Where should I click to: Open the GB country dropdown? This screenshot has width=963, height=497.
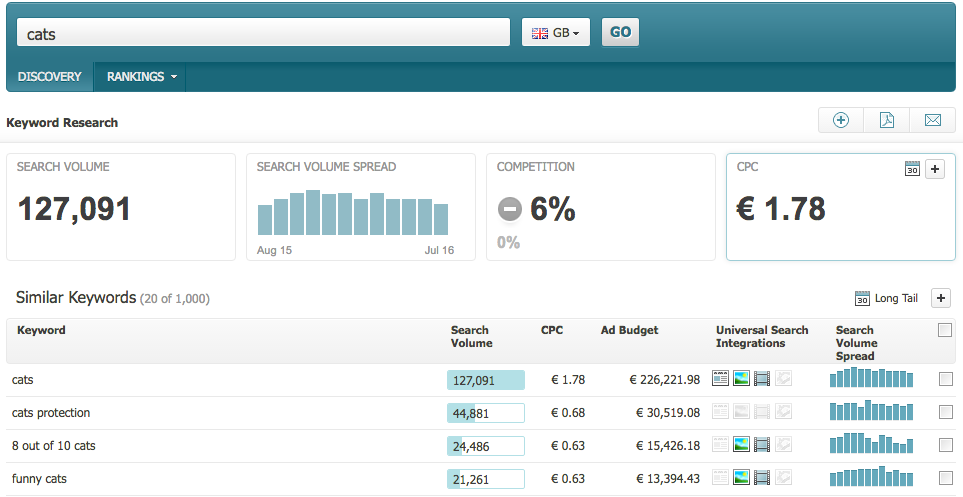(556, 32)
